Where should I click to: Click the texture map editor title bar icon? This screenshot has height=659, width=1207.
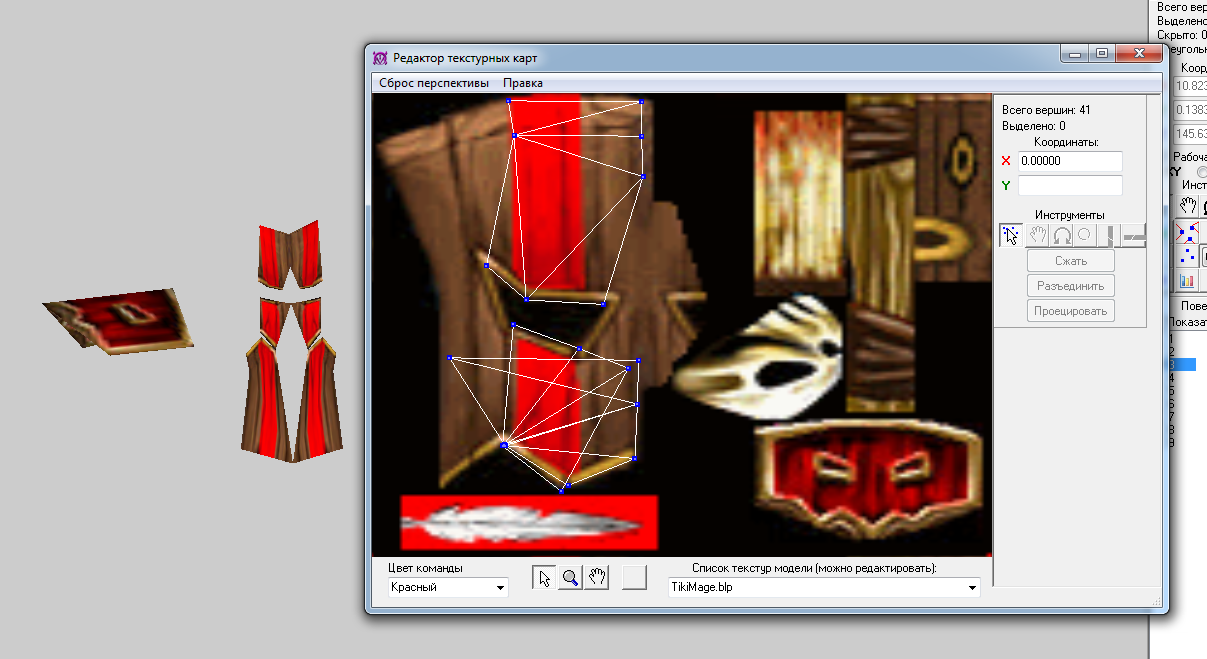(x=380, y=57)
